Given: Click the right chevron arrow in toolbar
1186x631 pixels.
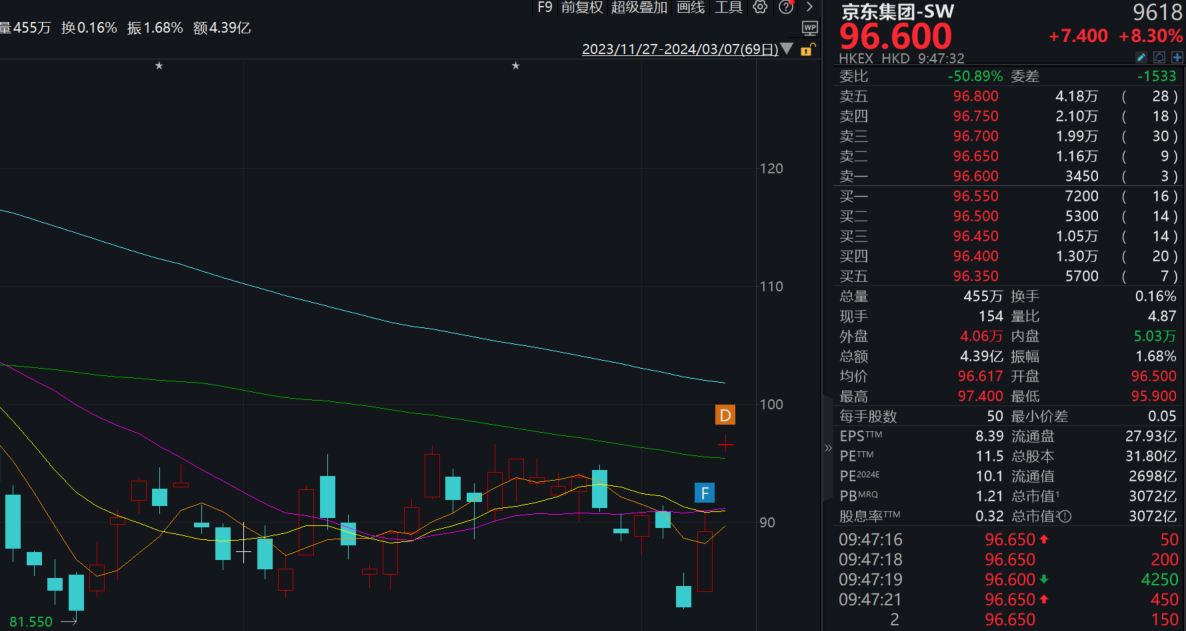Looking at the screenshot, I should click(809, 8).
